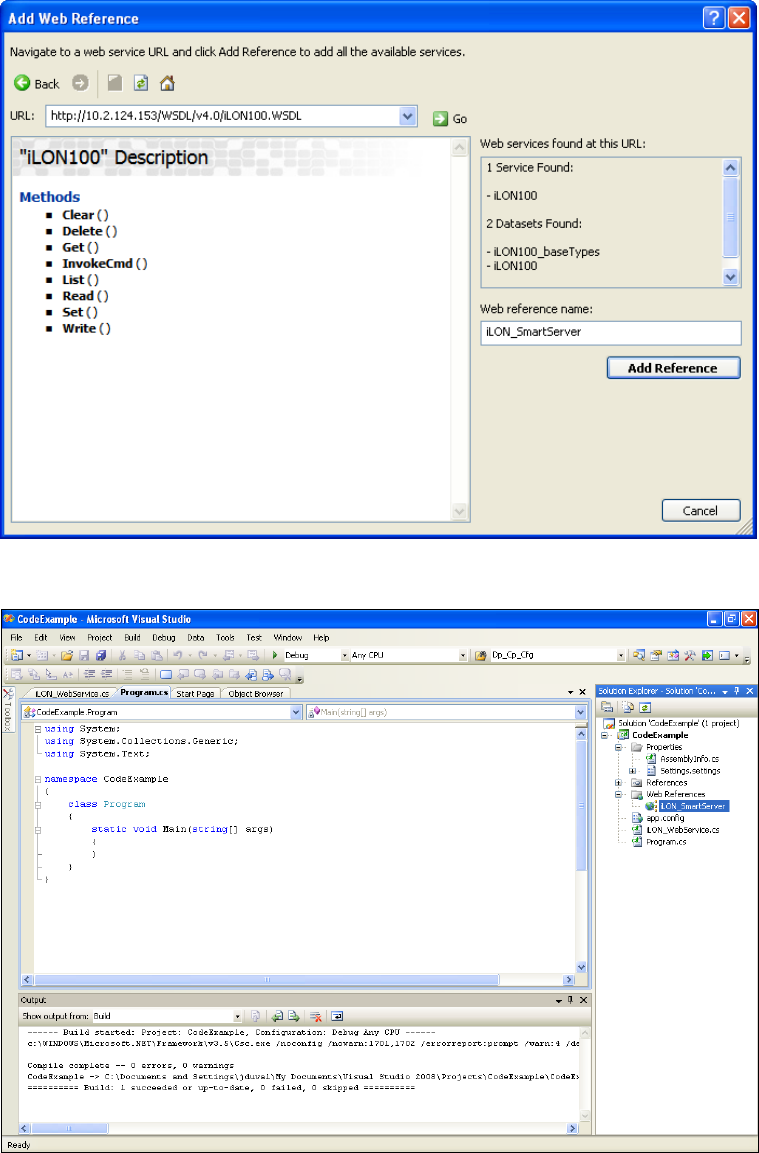This screenshot has height=1153, width=759.
Task: Select iLON_SmartServer in Solution Explorer
Action: click(694, 806)
